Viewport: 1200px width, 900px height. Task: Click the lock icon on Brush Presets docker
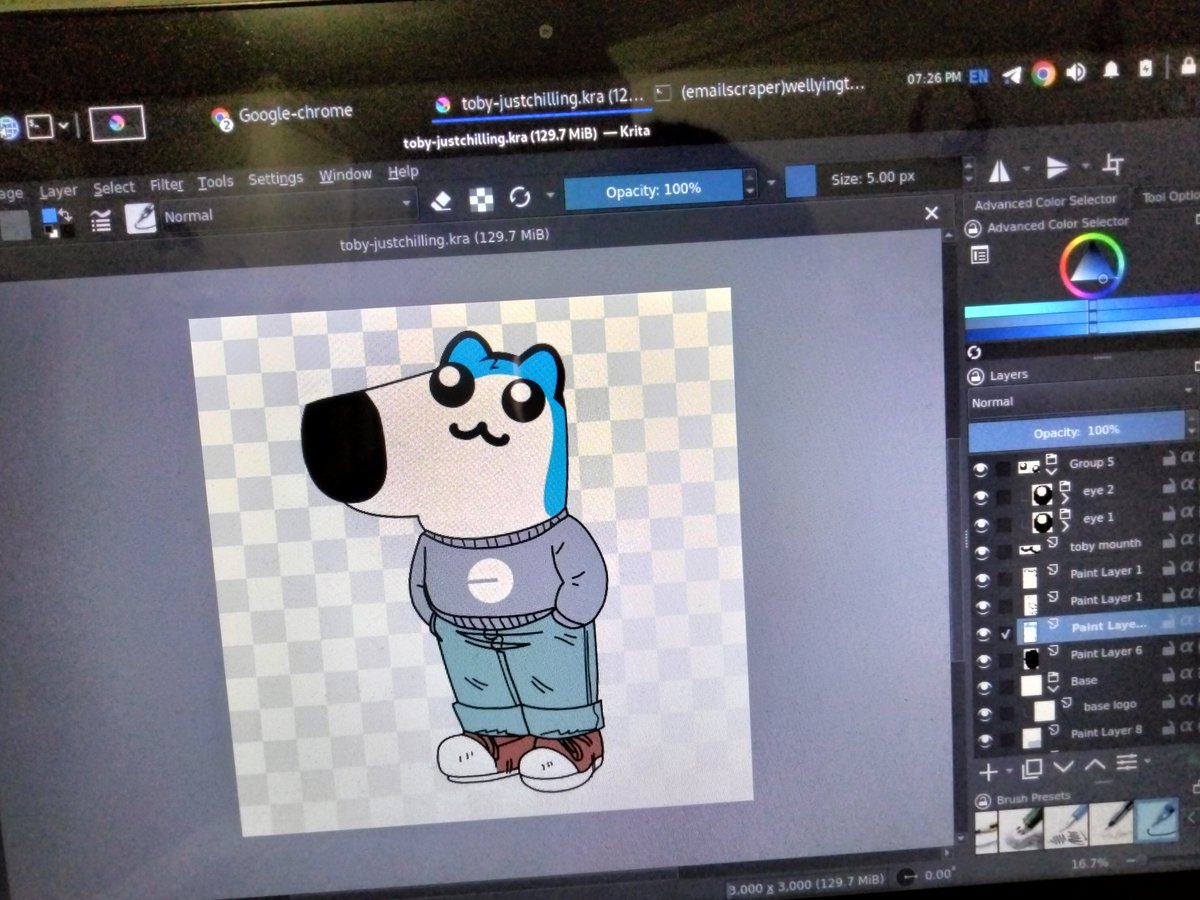click(982, 801)
